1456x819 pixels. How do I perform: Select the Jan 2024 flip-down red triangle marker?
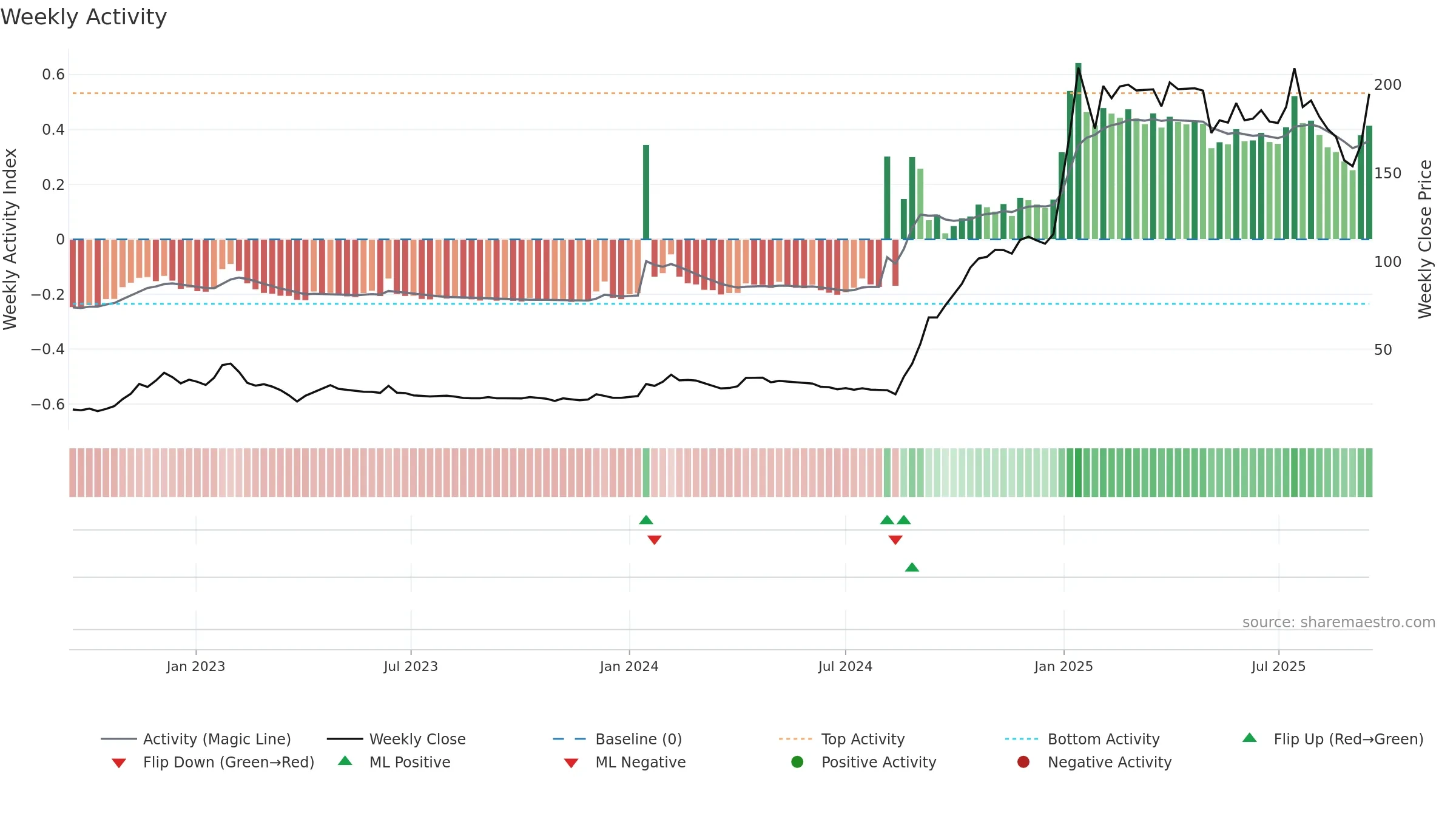click(x=655, y=540)
